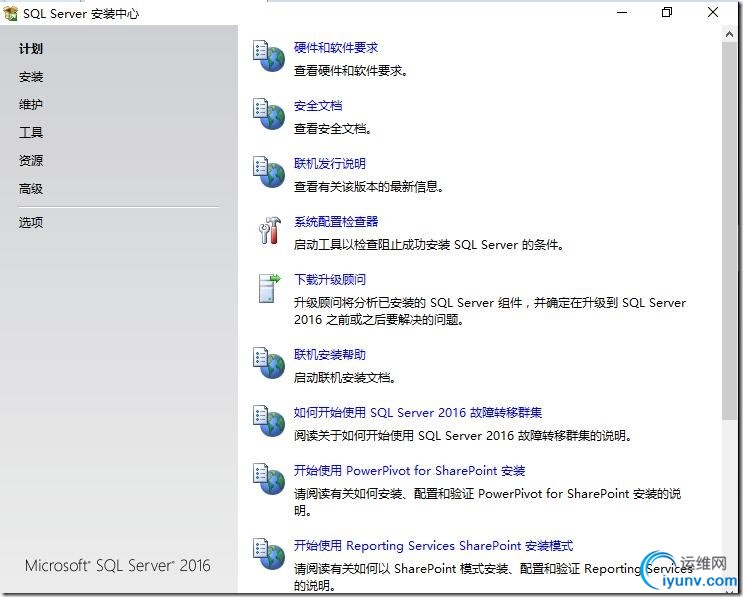Click the hammer and wrench icon for 系统配置检查器
This screenshot has width=743, height=597.
269,231
